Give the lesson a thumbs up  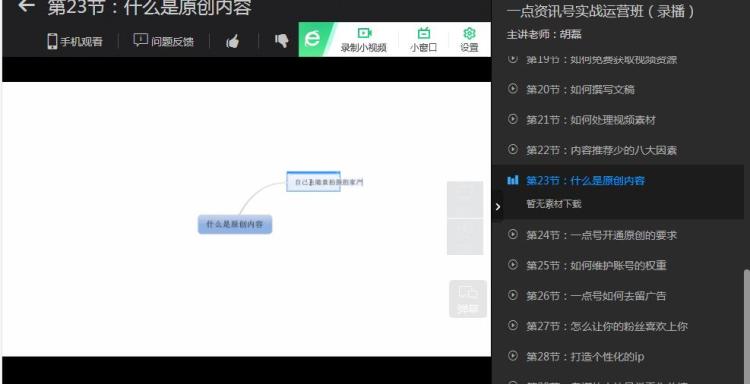coord(232,42)
